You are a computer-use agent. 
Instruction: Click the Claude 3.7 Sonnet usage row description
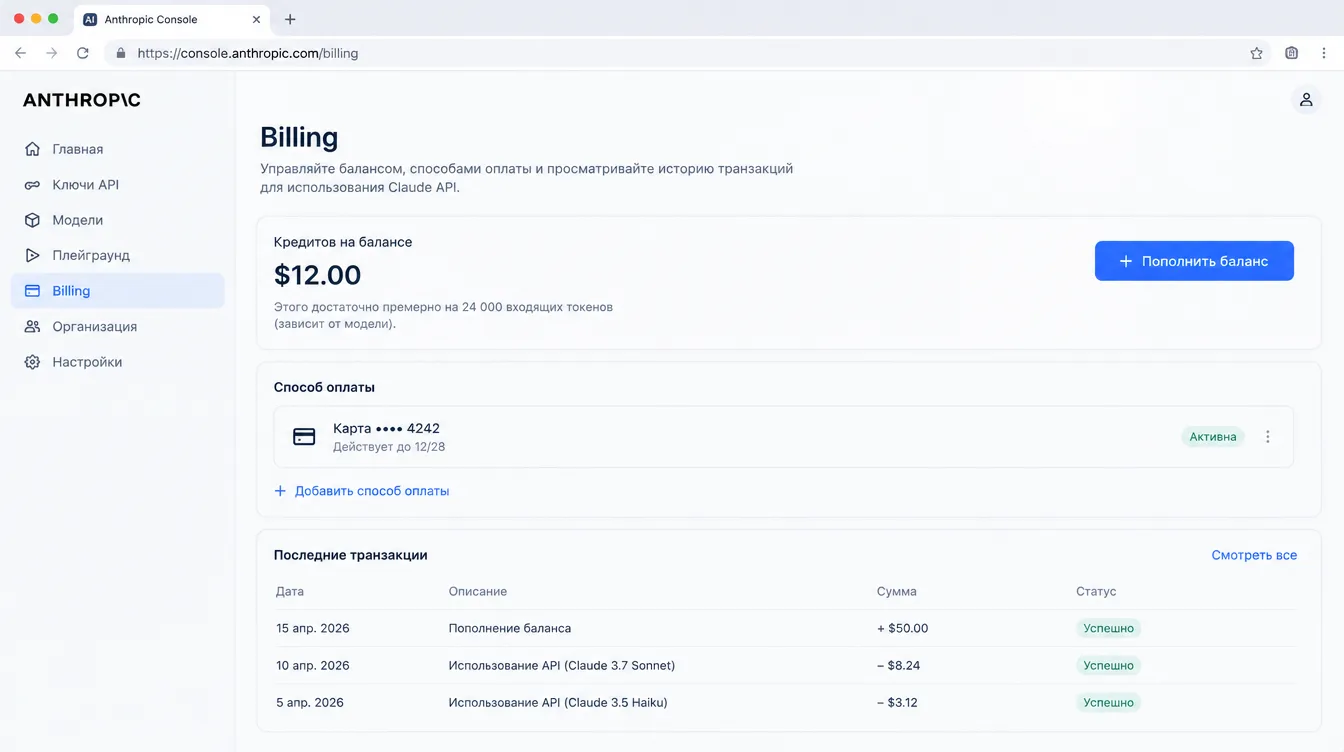point(562,666)
